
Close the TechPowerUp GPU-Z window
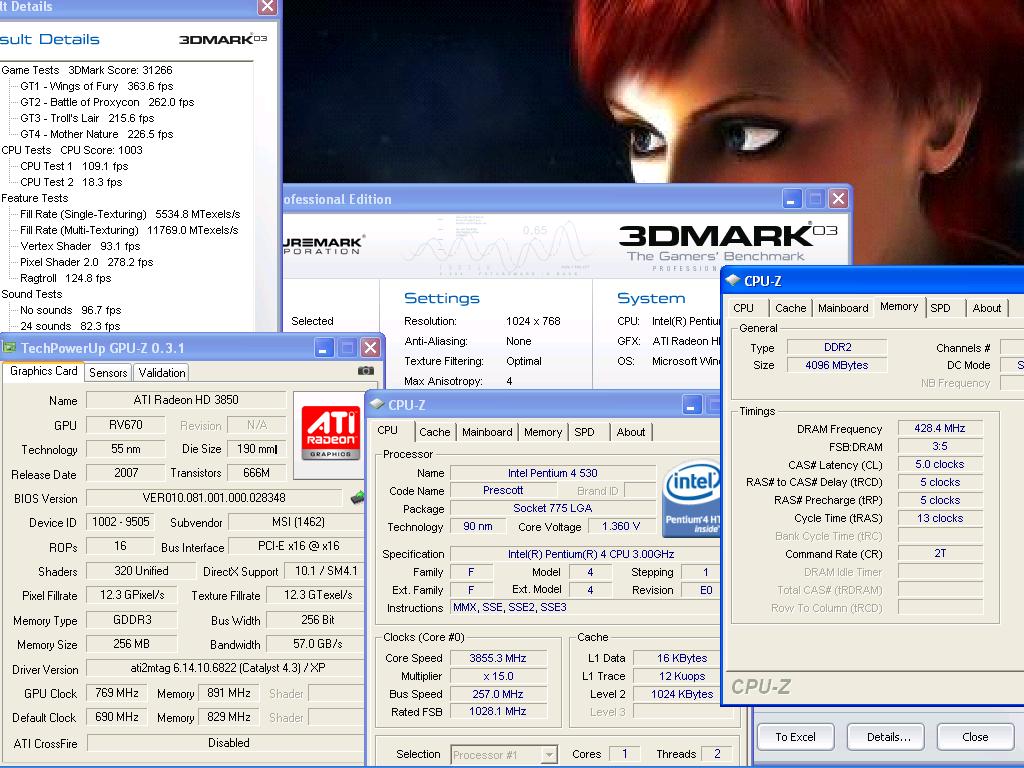coord(370,348)
